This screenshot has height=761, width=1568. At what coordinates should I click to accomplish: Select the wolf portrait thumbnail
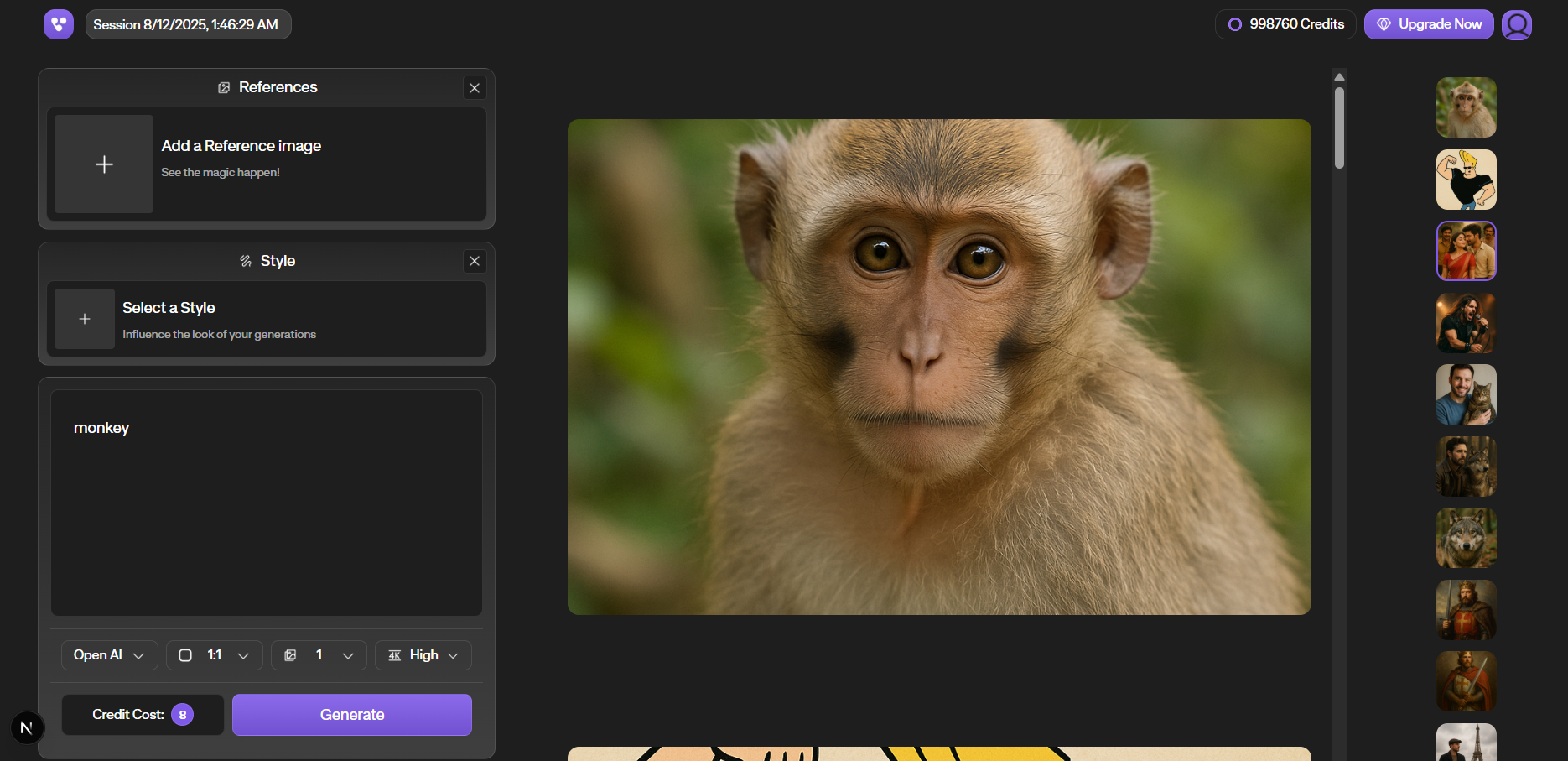pyautogui.click(x=1466, y=538)
